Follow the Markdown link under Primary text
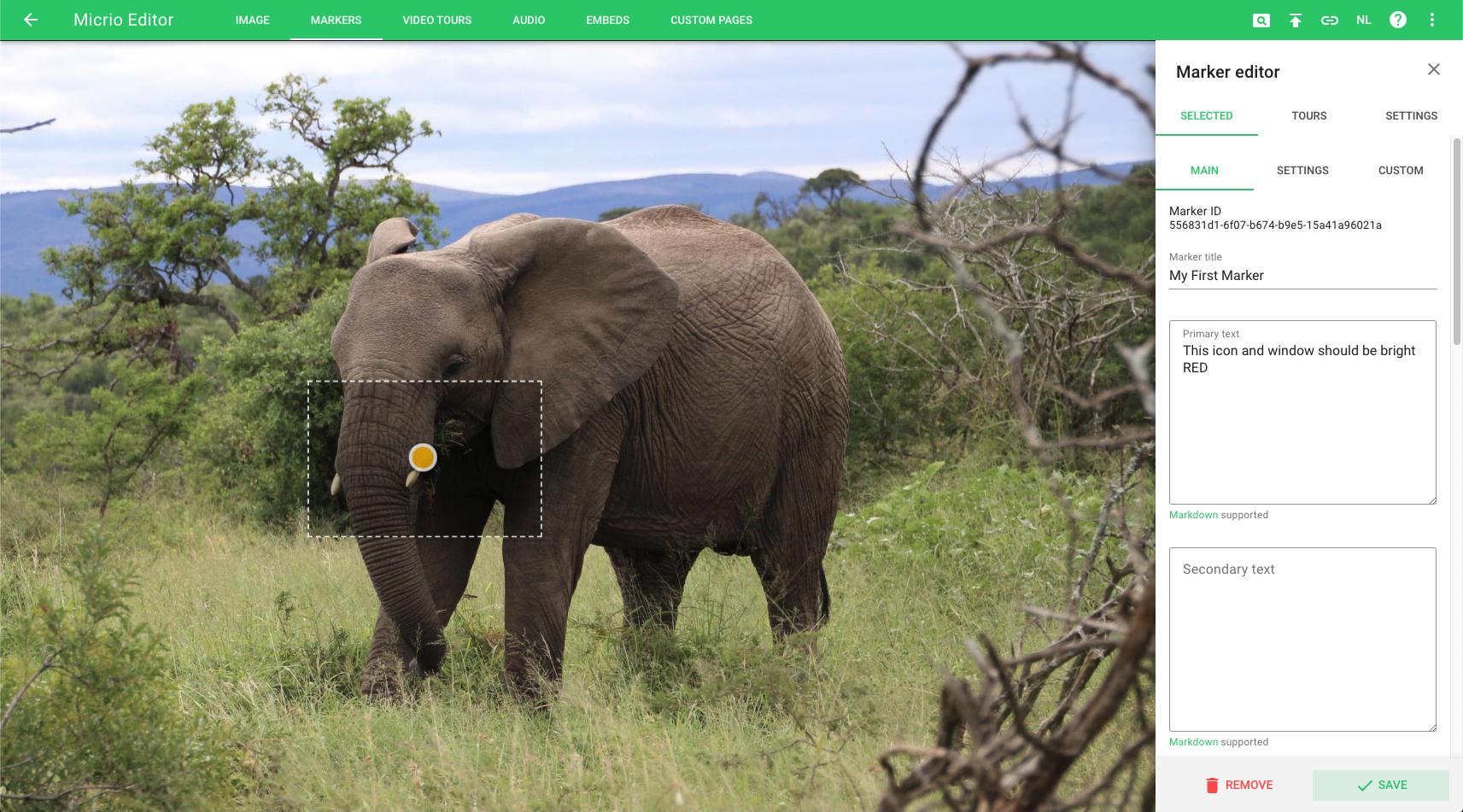The width and height of the screenshot is (1463, 812). (1193, 515)
